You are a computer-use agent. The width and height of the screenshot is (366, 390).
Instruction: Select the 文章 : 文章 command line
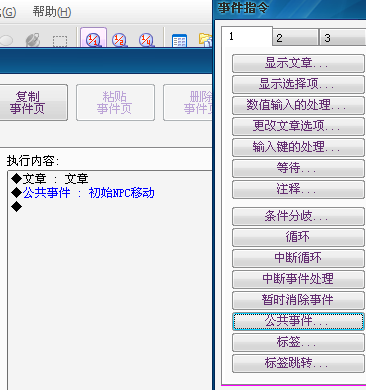(x=50, y=179)
